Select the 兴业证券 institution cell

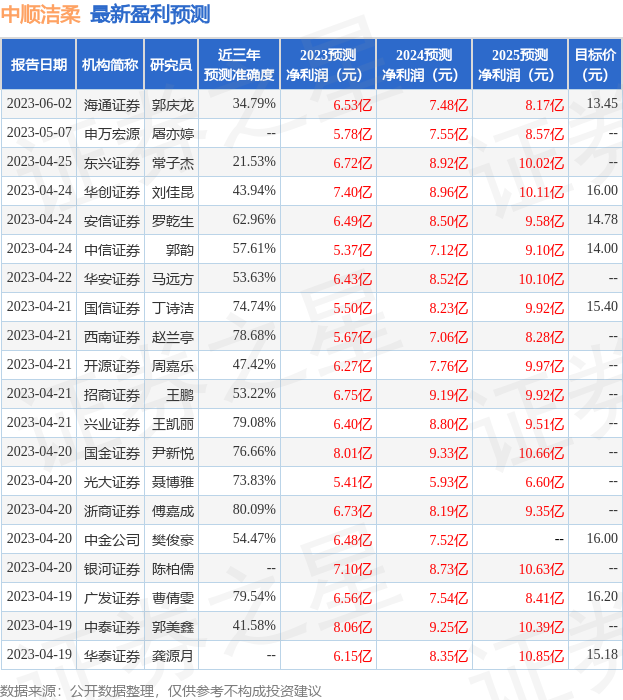pos(112,425)
